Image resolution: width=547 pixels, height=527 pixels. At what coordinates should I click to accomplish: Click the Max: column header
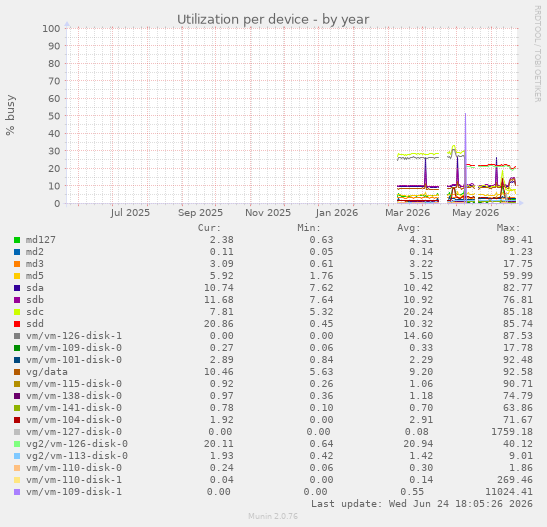[x=508, y=228]
